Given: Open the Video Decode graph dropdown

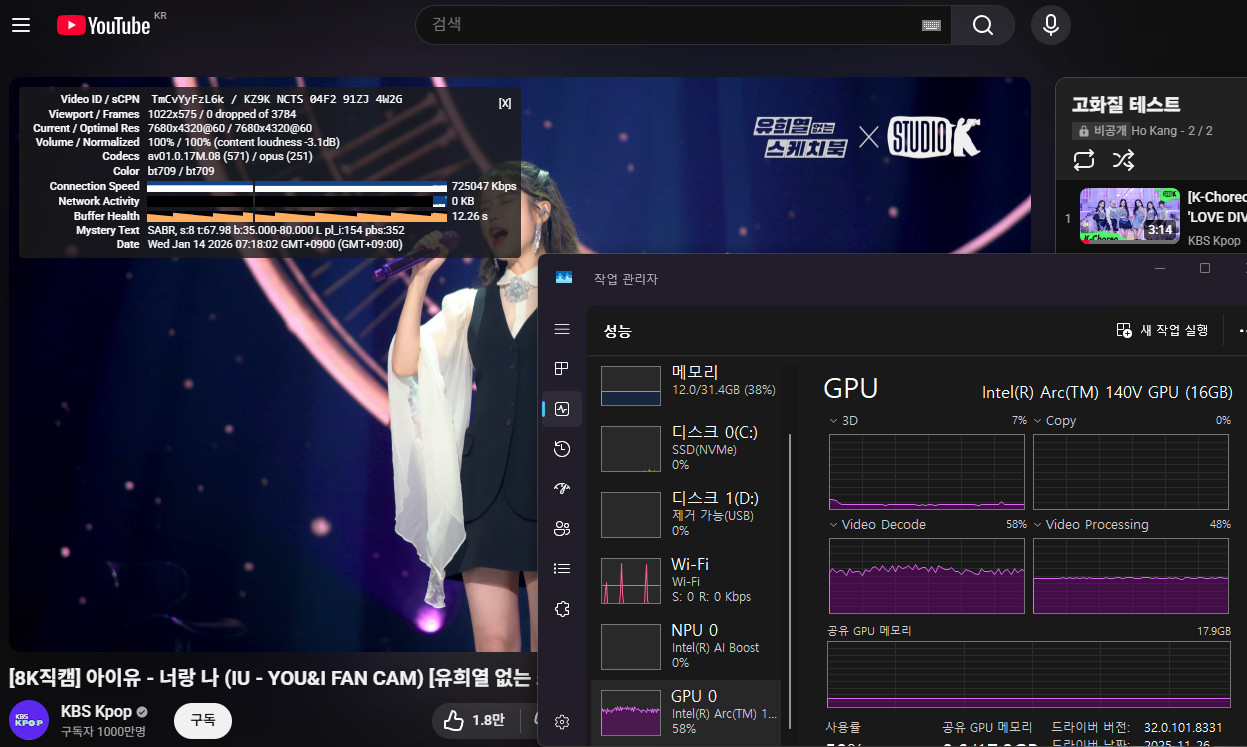Looking at the screenshot, I should [835, 525].
